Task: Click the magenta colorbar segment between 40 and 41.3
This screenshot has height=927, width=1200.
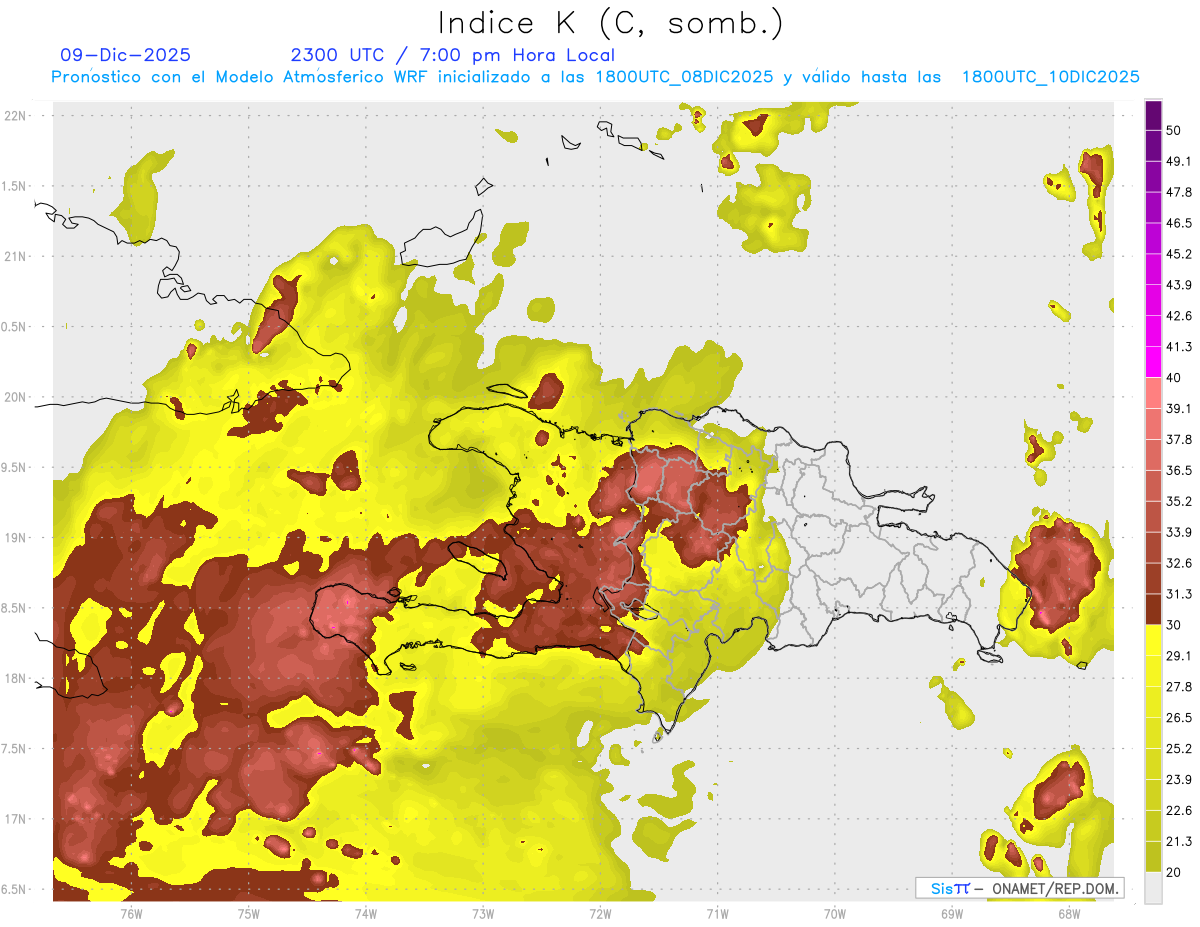Action: point(1153,362)
